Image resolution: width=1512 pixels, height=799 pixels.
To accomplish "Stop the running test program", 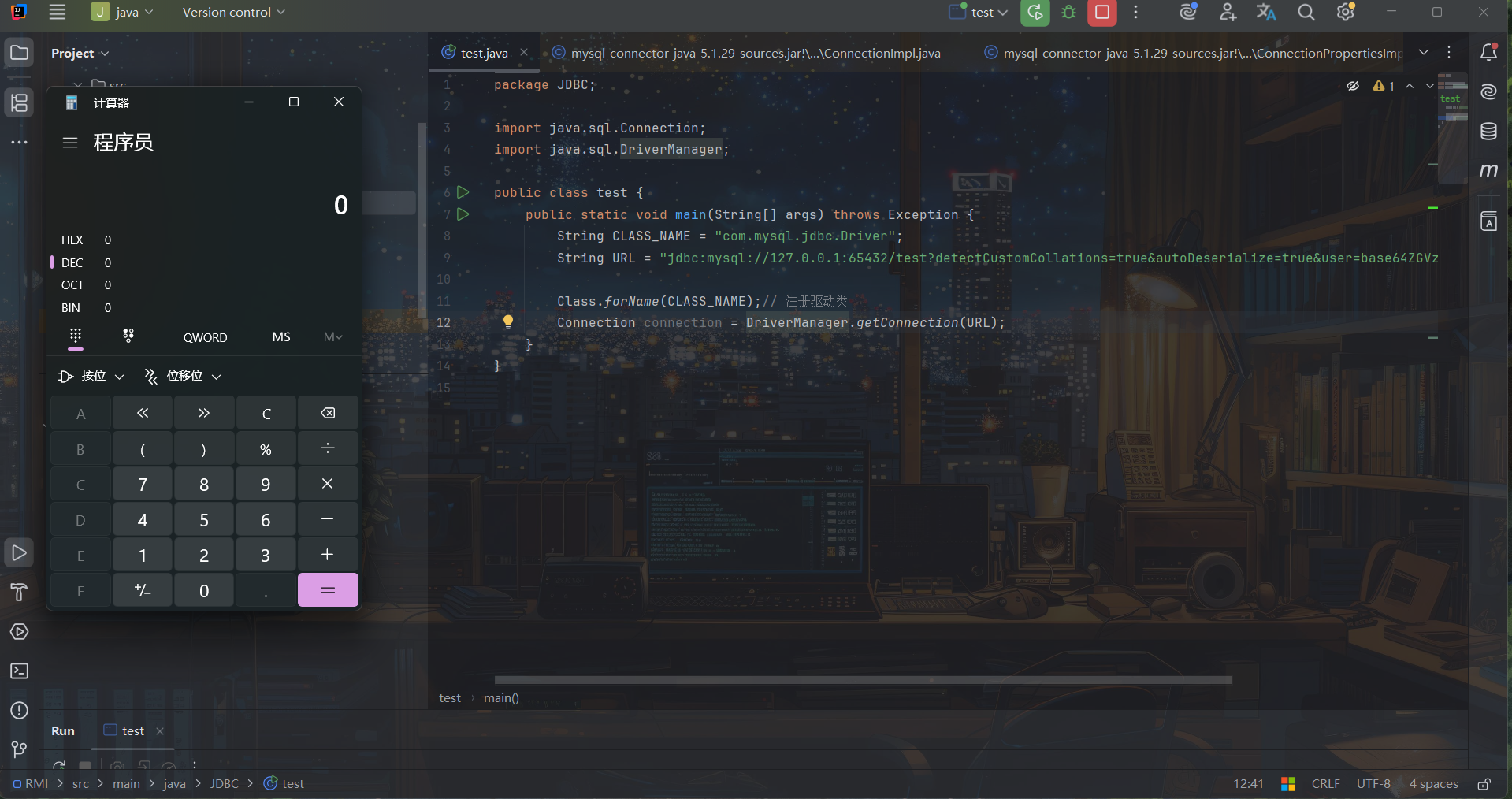I will tap(1101, 13).
